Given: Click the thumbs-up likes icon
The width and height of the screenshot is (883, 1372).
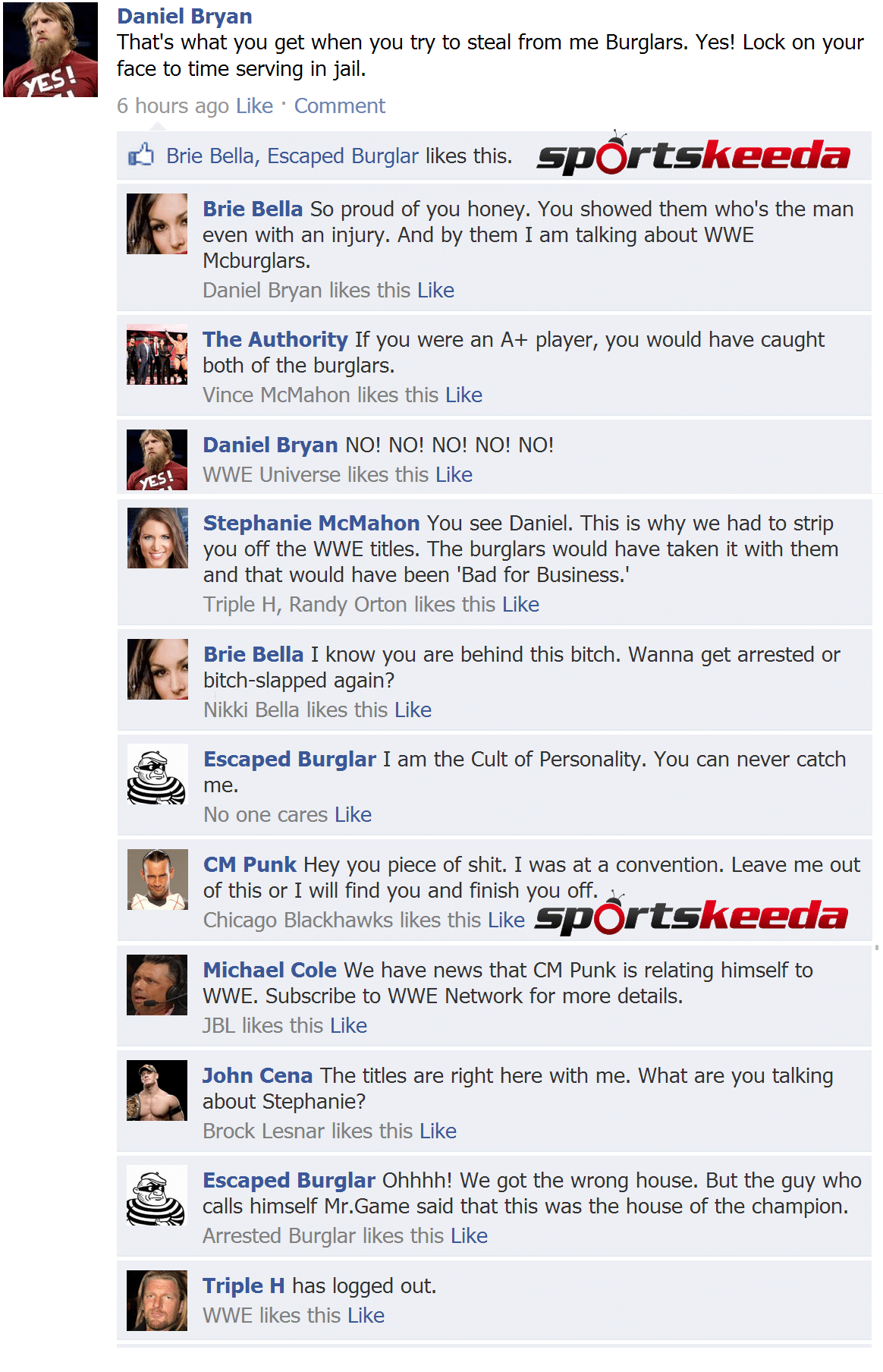Looking at the screenshot, I should click(x=141, y=155).
